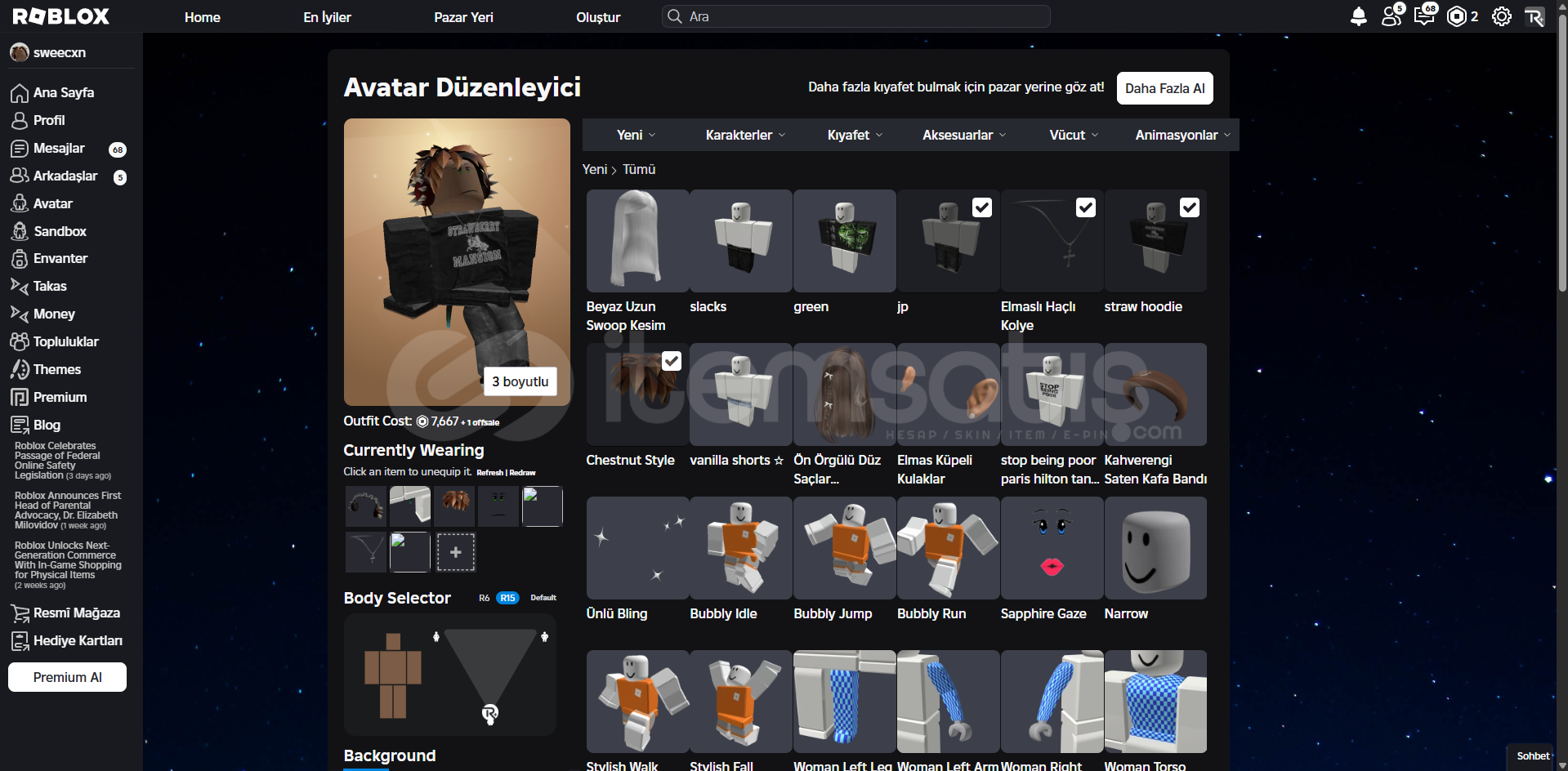Click the magnifier search icon
The height and width of the screenshot is (771, 1568).
tap(674, 16)
